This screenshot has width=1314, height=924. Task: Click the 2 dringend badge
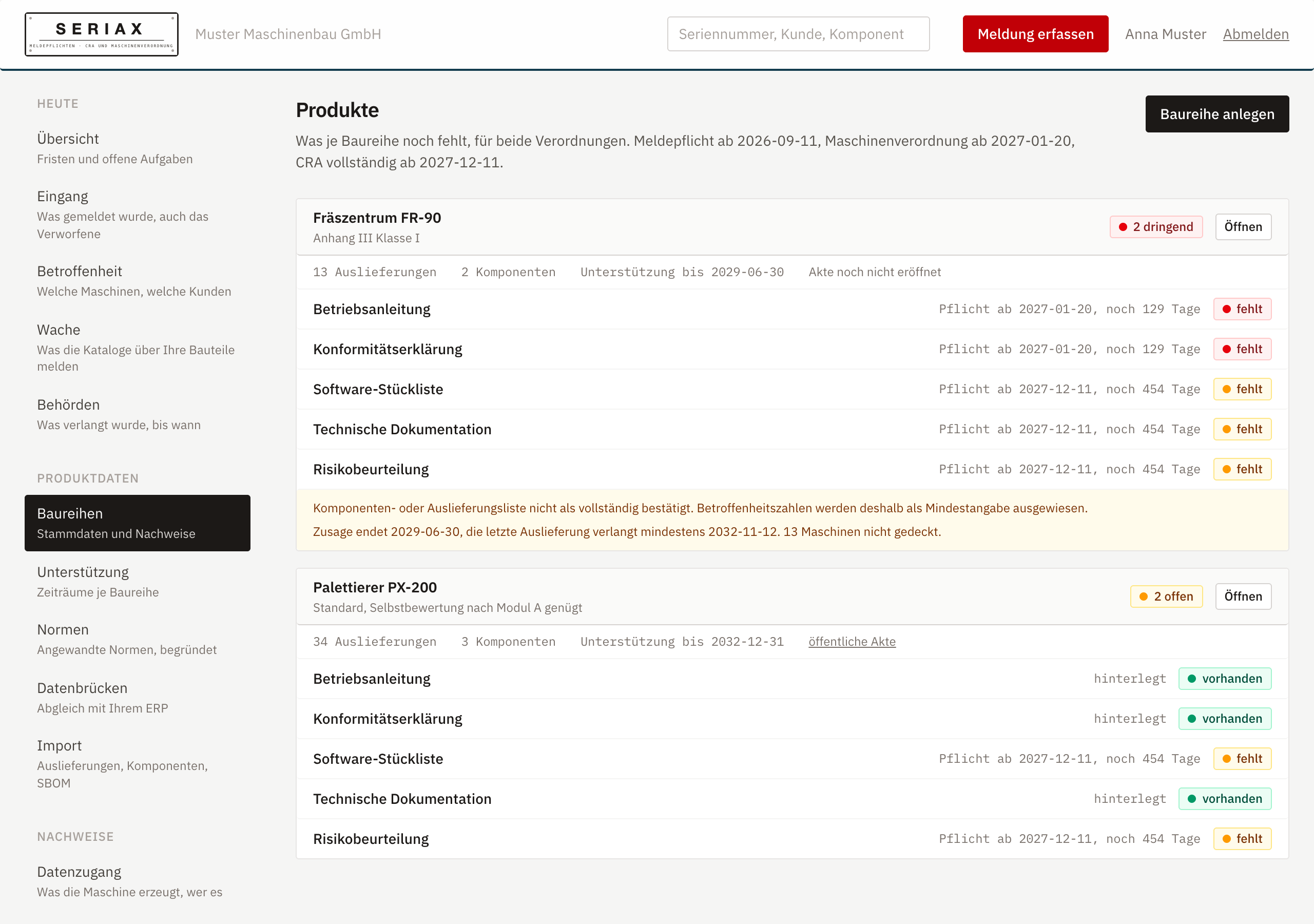1155,227
